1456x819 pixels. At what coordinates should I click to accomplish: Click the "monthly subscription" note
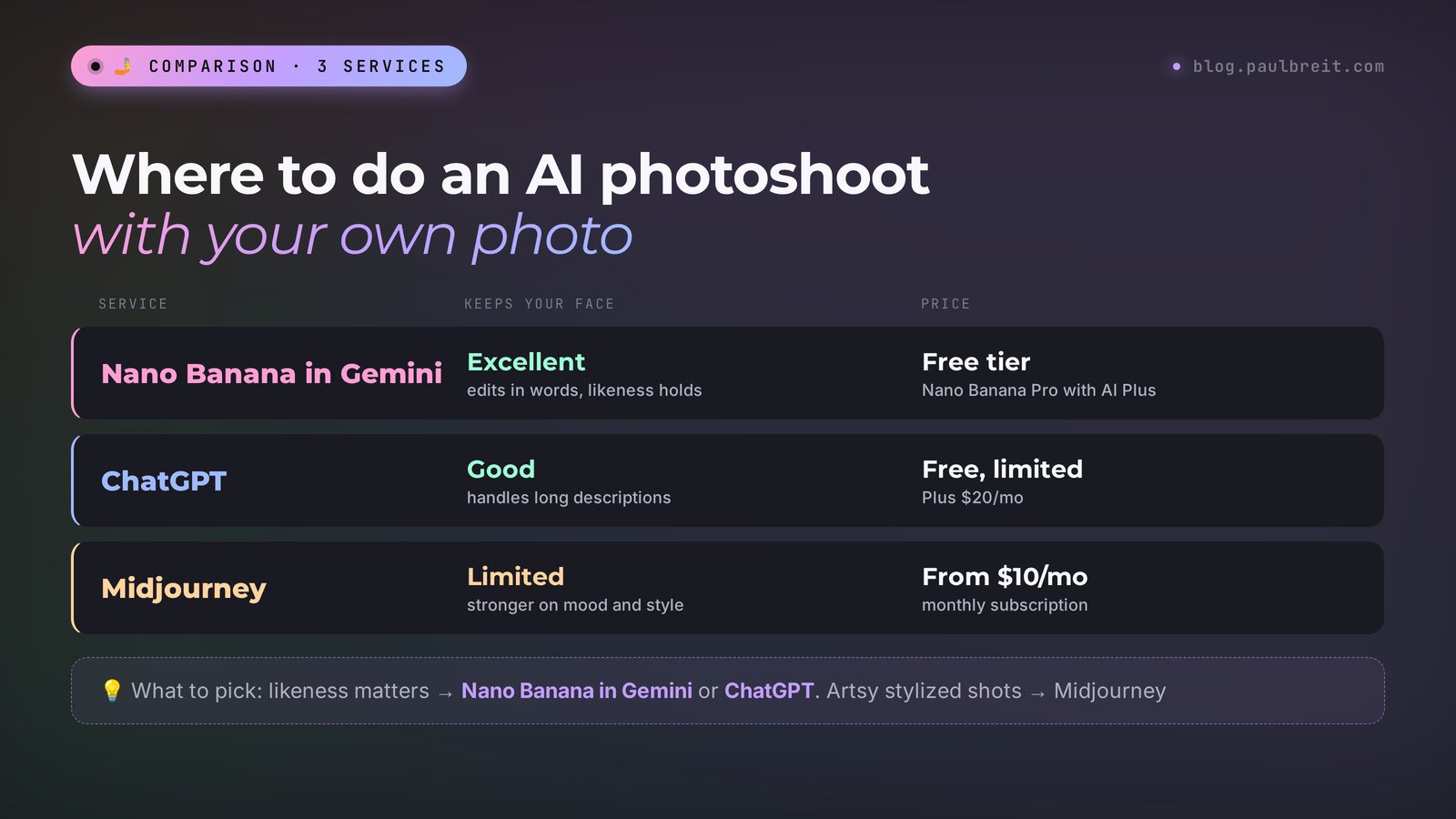[1005, 605]
